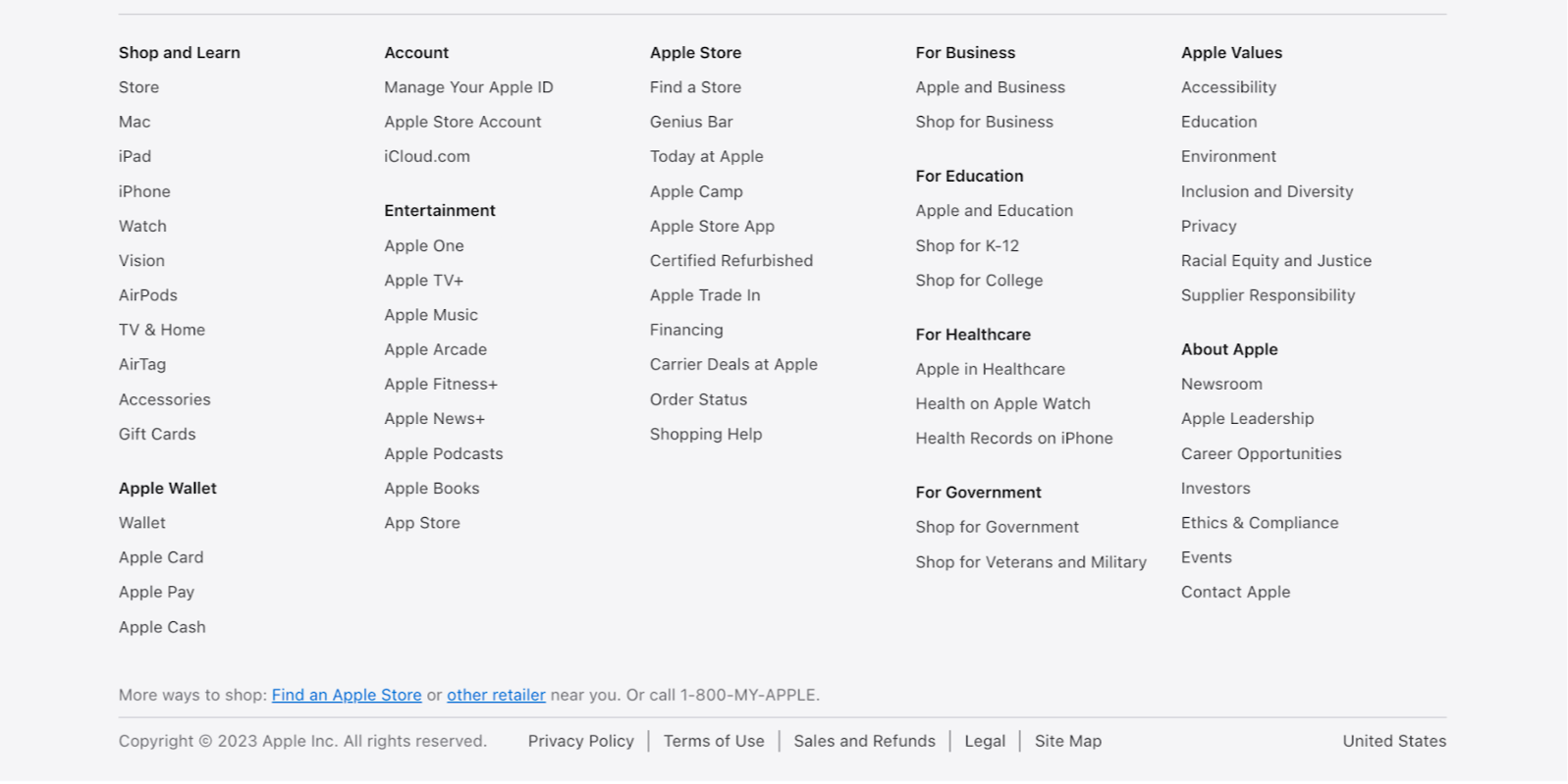Go to Apple Store Account link
Image resolution: width=1568 pixels, height=784 pixels.
tap(462, 122)
